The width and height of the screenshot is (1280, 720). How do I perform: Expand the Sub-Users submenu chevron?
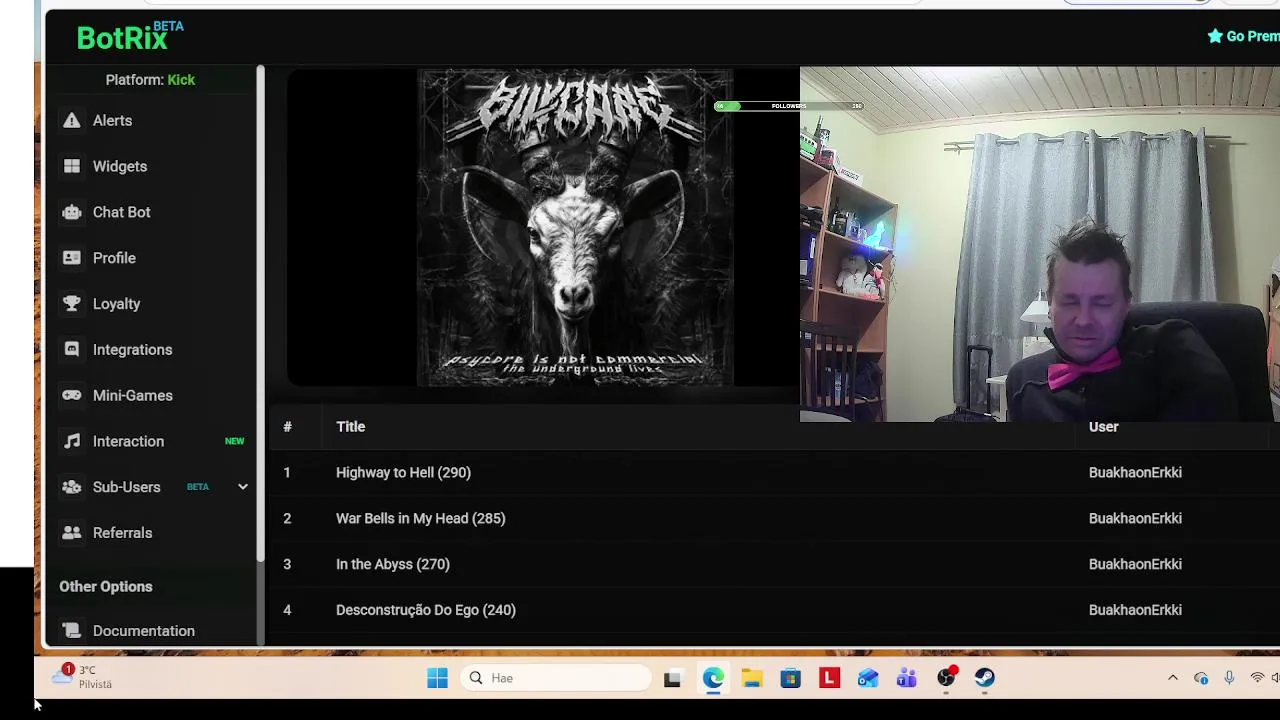pyautogui.click(x=242, y=487)
